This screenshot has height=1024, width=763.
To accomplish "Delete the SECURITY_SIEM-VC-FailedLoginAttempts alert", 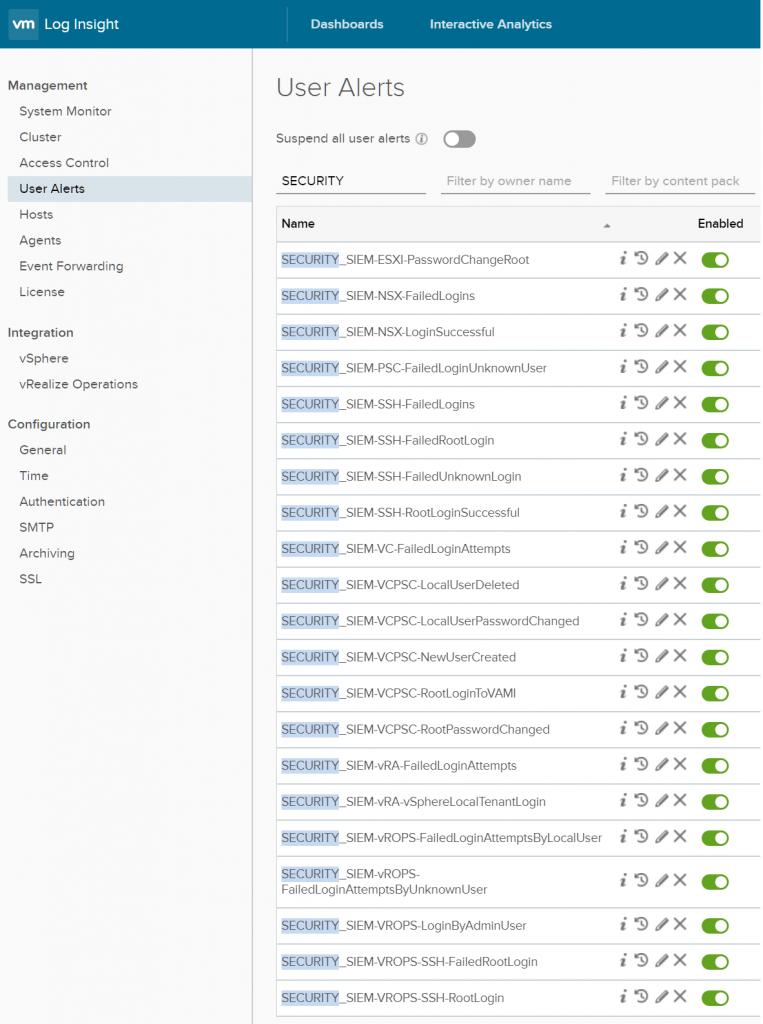I will [x=680, y=548].
